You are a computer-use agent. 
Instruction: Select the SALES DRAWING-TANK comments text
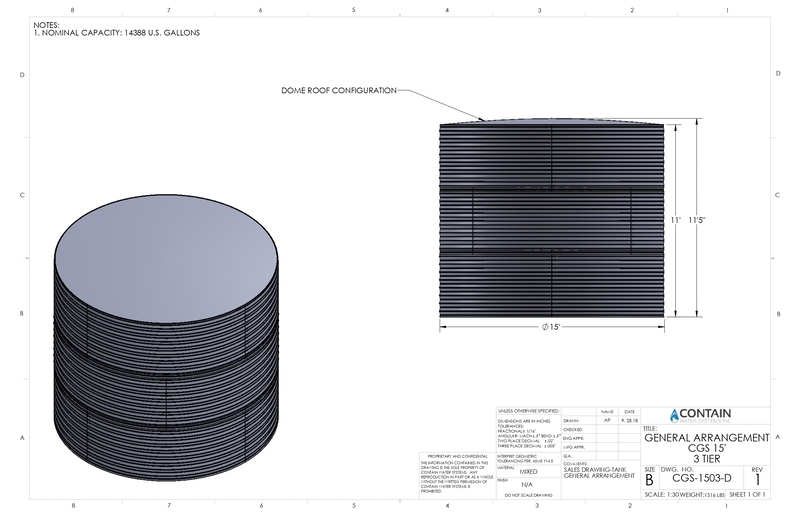coord(599,473)
